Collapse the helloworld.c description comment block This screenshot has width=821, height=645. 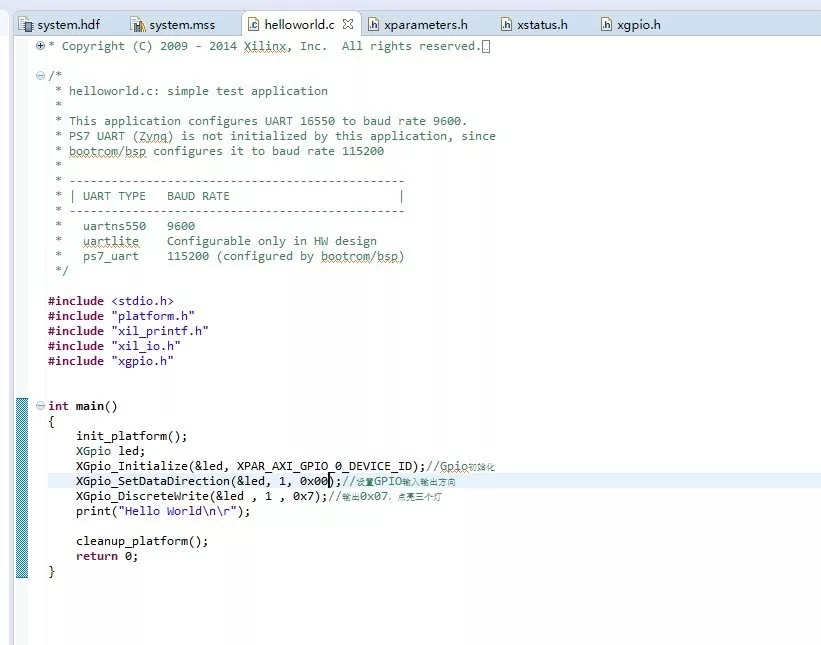tap(40, 75)
